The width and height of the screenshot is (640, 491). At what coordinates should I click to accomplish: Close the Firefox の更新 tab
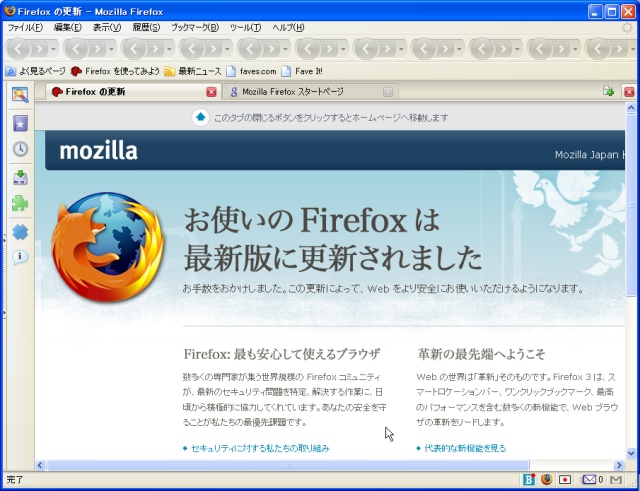211,92
